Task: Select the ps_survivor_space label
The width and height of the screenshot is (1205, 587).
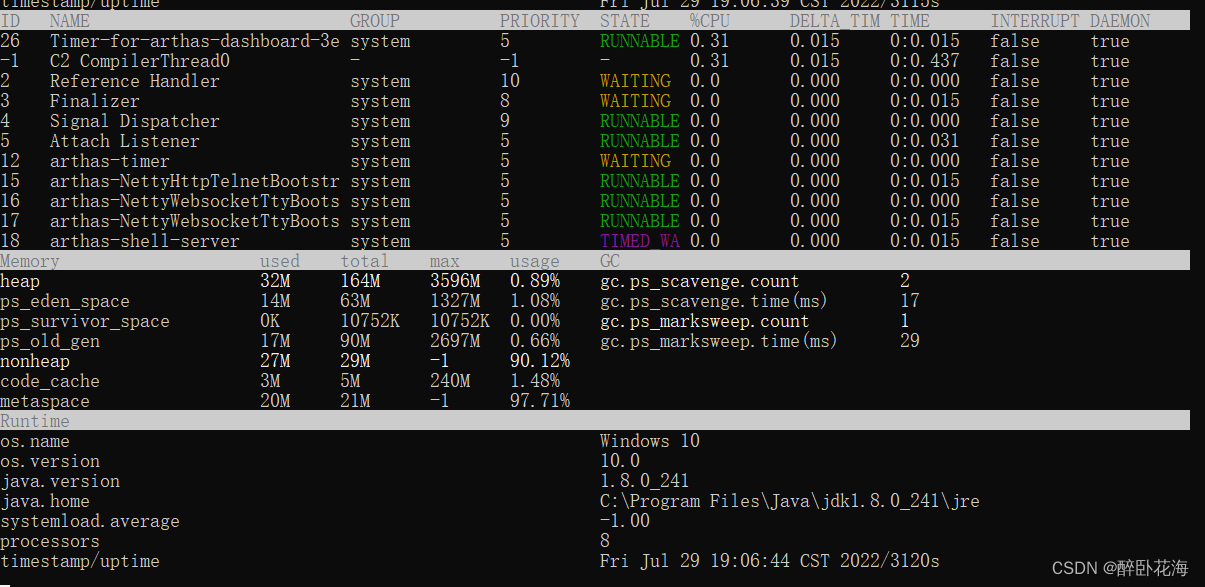Action: point(85,321)
